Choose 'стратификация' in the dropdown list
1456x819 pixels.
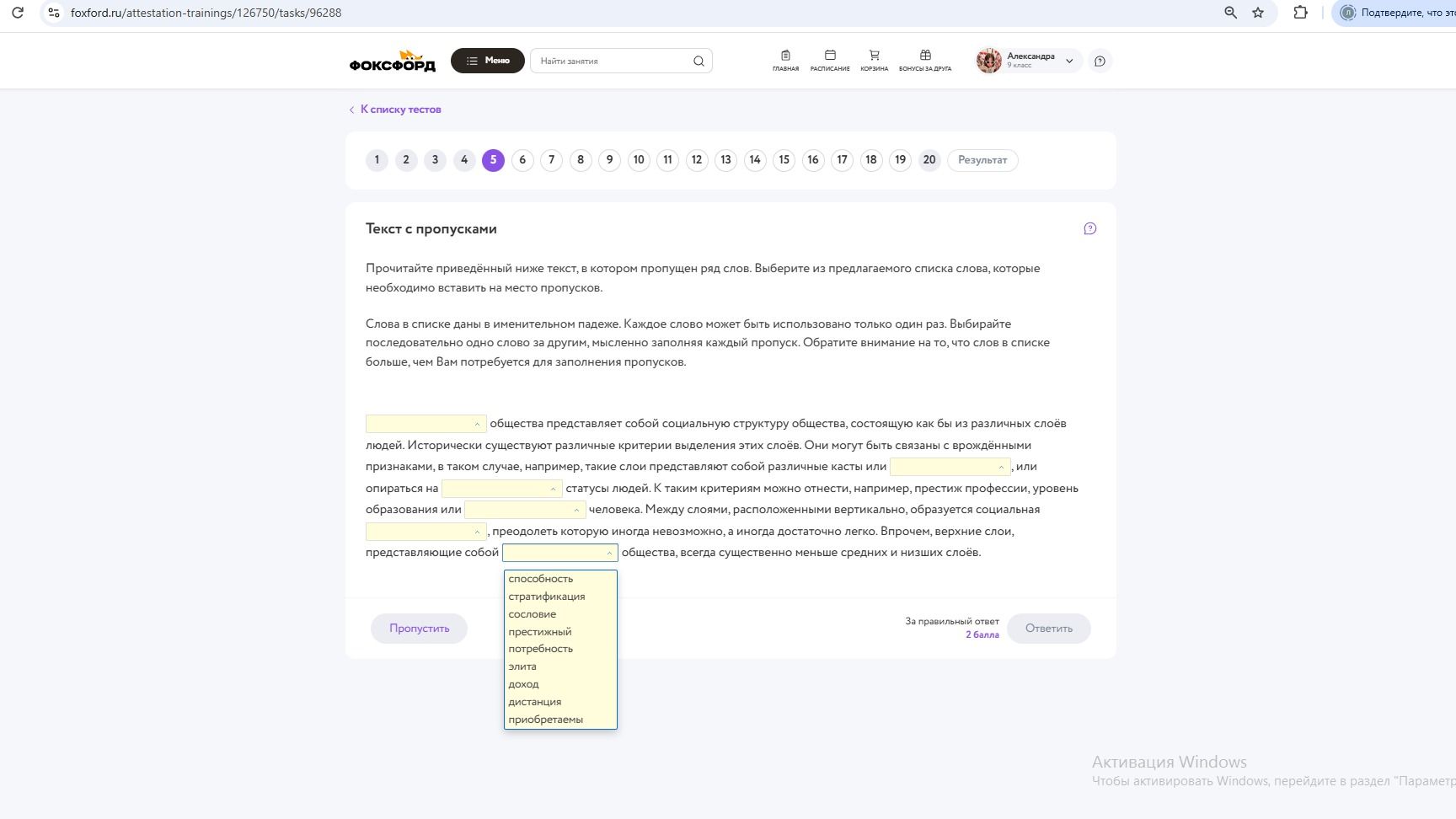coord(560,597)
